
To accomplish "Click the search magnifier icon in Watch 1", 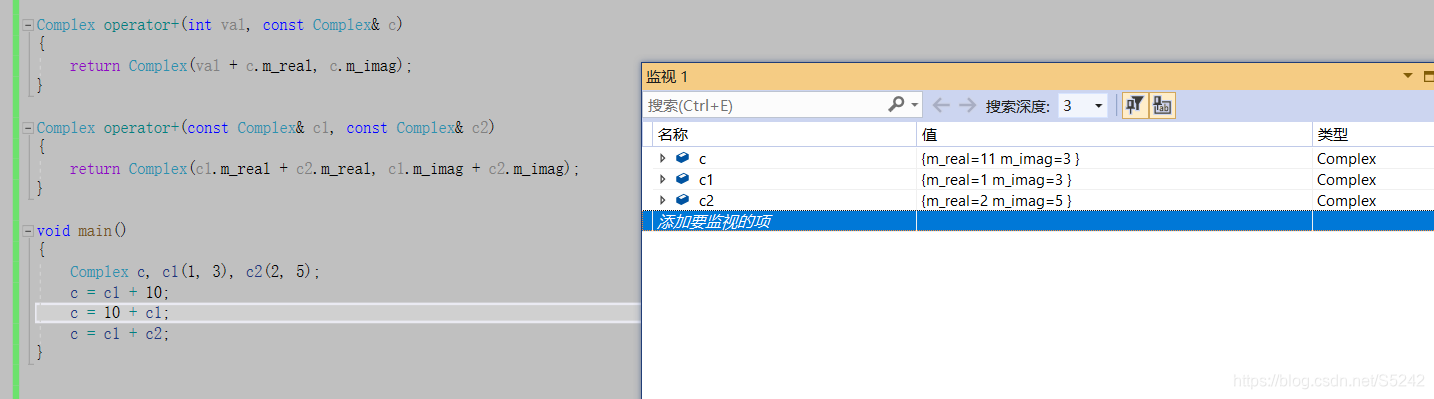I will 896,105.
